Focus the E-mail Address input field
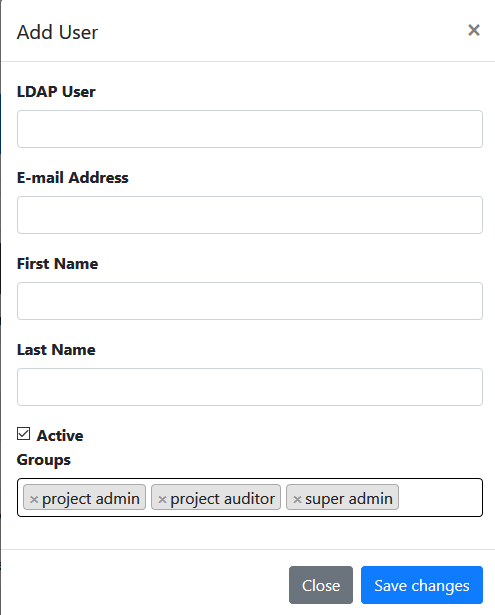The width and height of the screenshot is (495, 615). tap(250, 215)
